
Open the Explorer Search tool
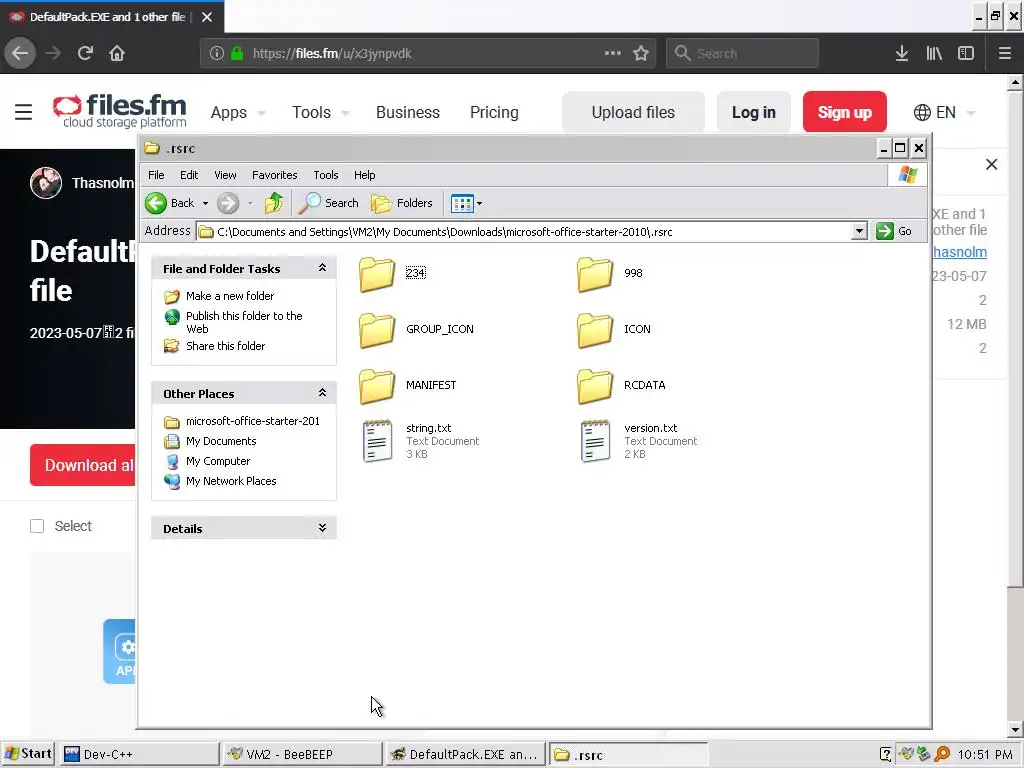[328, 203]
